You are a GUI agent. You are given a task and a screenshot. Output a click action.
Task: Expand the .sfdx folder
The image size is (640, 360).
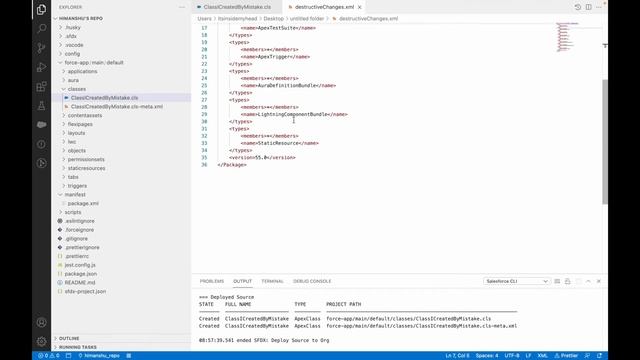71,36
